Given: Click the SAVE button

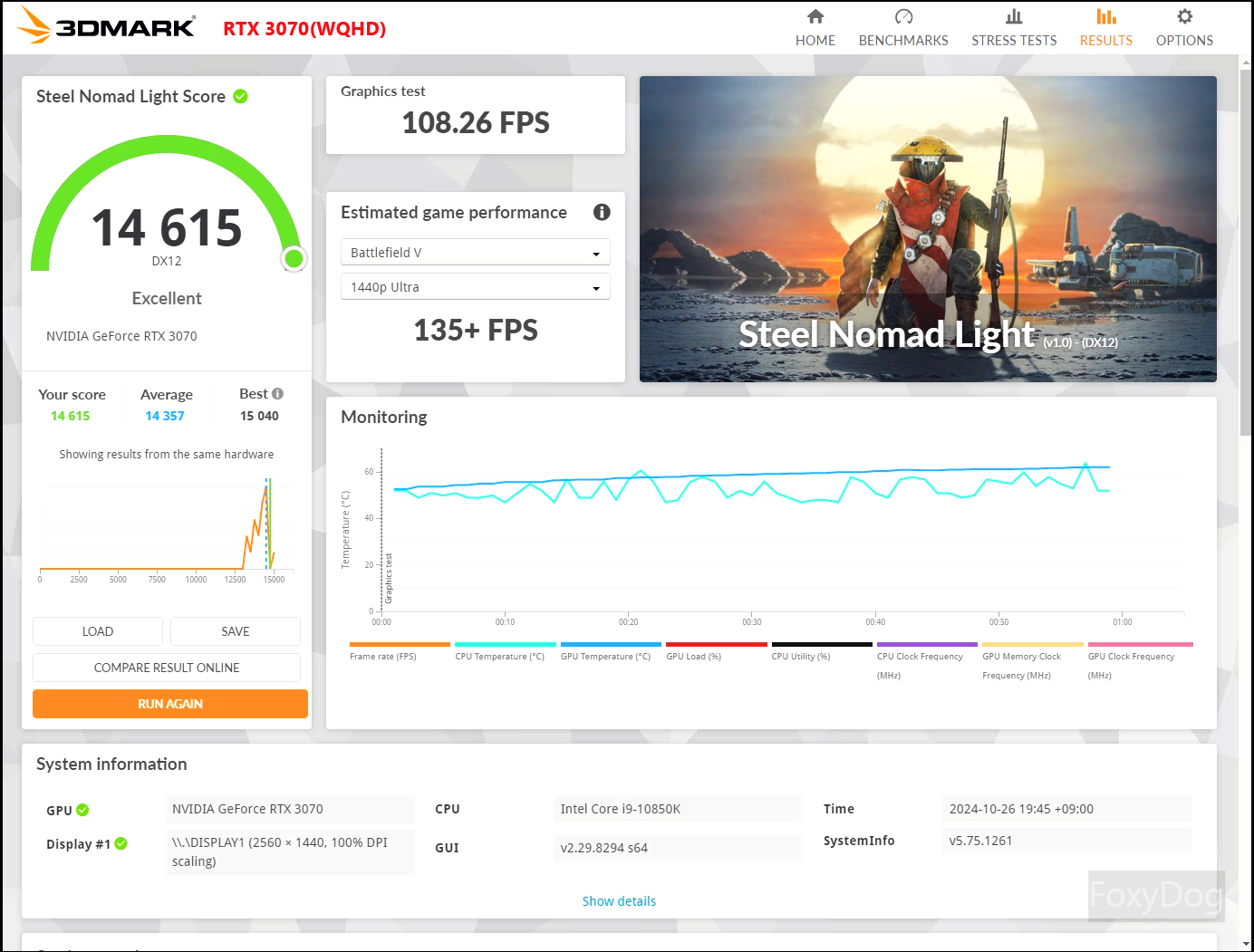Looking at the screenshot, I should tap(236, 631).
